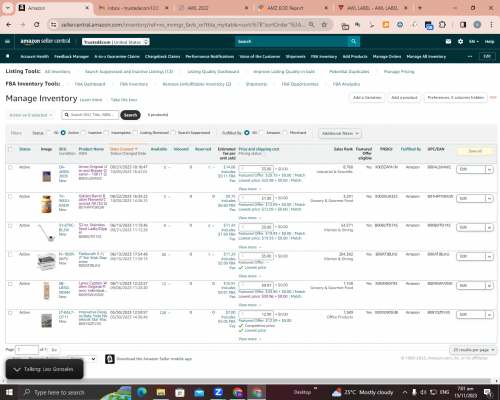The image size is (500, 400).
Task: Open Microsoft Store on the taskbar
Action: click(180, 392)
